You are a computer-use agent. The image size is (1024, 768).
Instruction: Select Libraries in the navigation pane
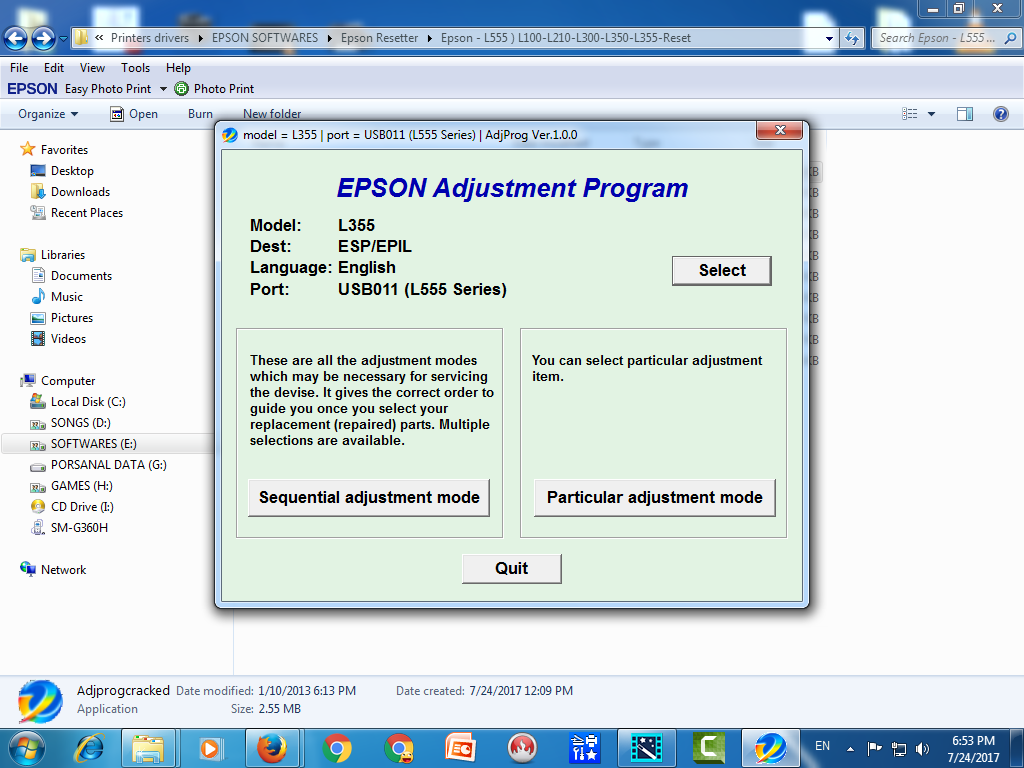point(63,255)
